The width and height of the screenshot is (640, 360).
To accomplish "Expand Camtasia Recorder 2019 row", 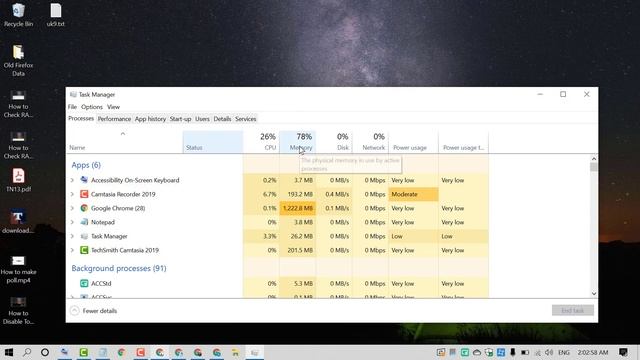I will 72,194.
